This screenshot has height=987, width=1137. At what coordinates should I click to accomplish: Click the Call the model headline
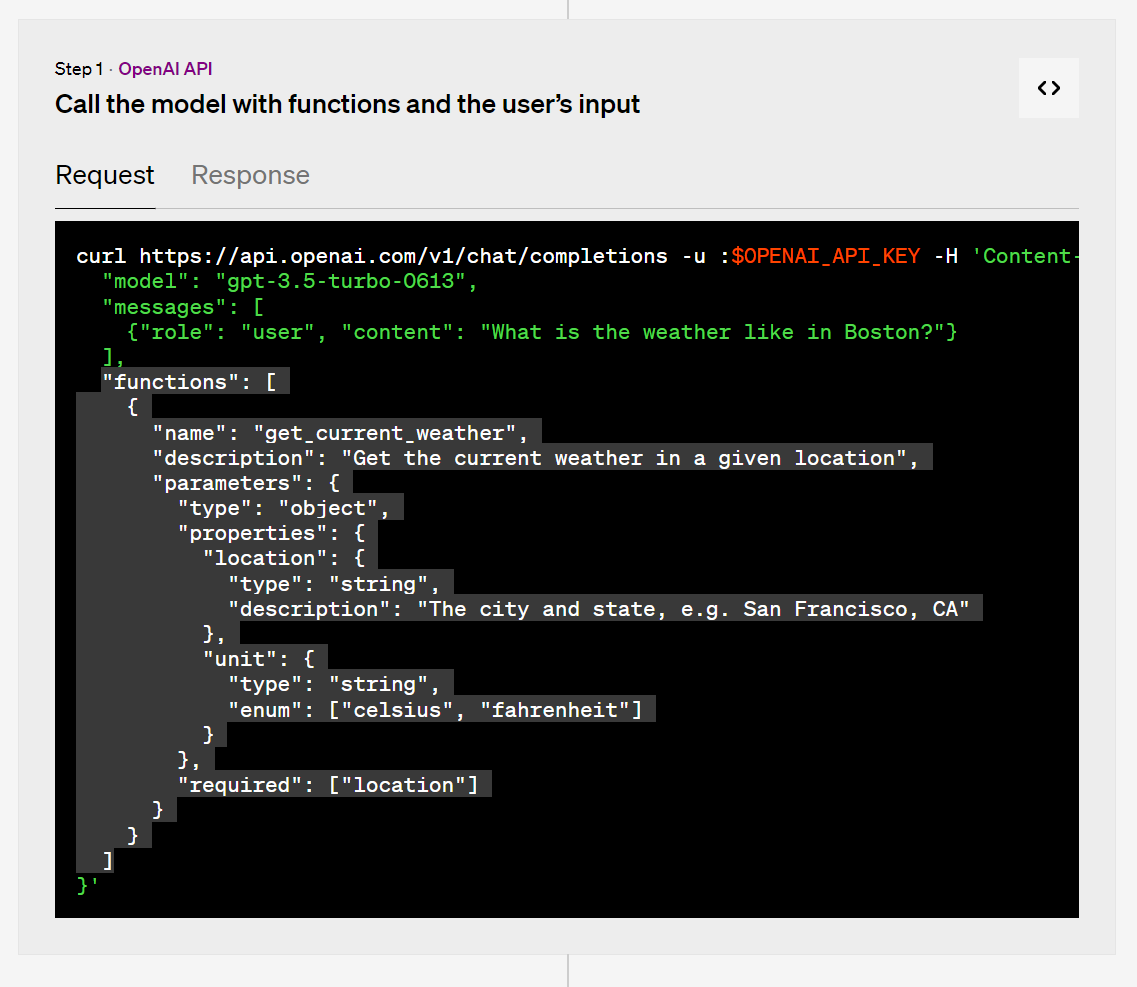[x=347, y=104]
